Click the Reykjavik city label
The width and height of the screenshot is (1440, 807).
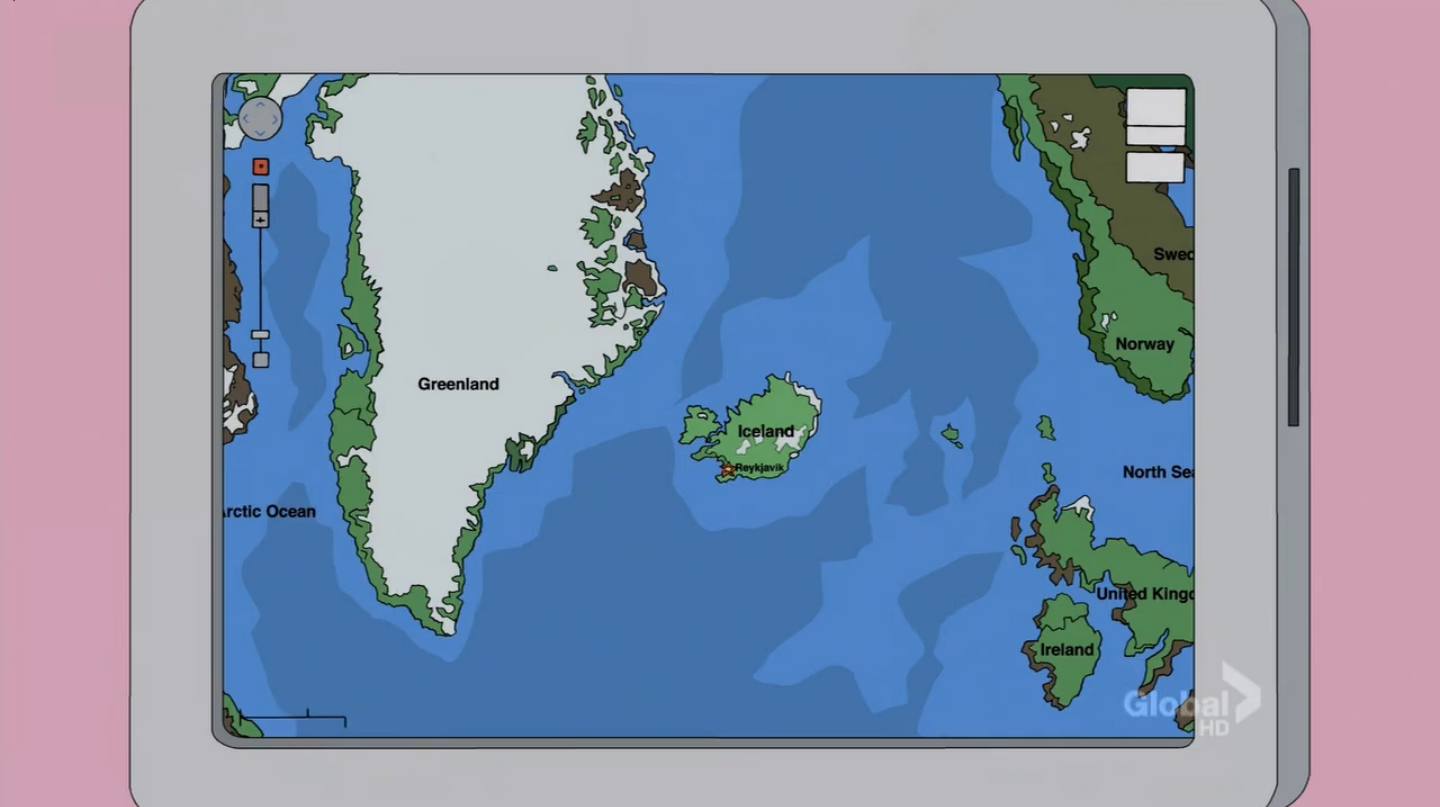coord(759,467)
